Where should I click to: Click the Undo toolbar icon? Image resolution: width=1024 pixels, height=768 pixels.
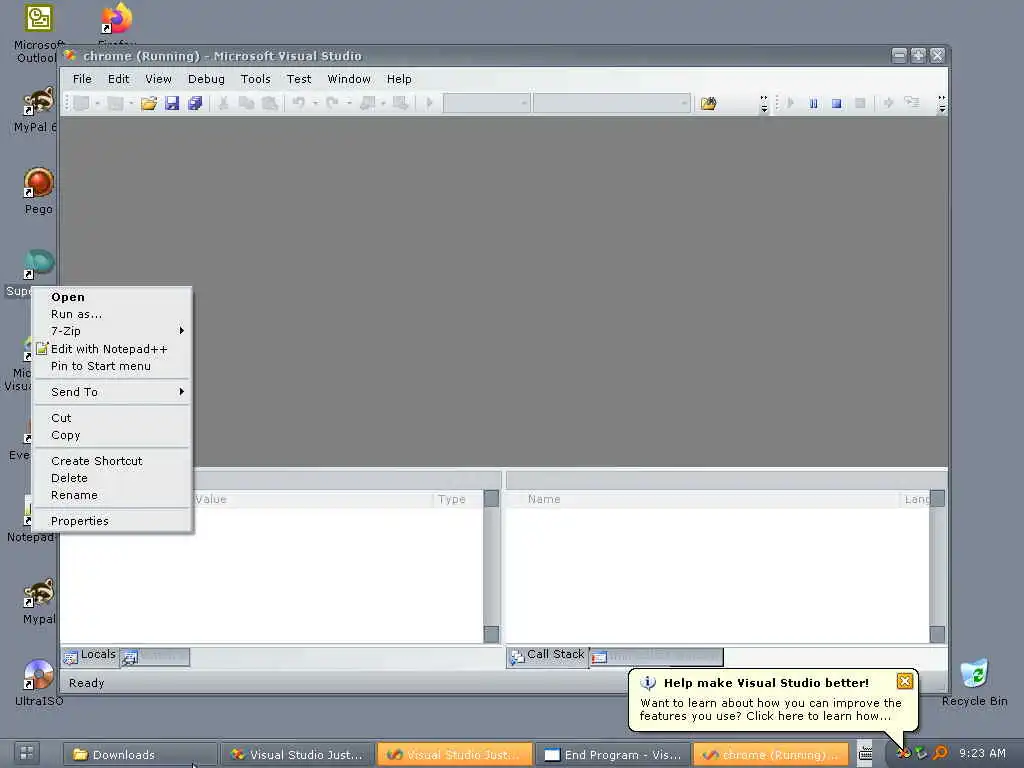click(x=298, y=103)
